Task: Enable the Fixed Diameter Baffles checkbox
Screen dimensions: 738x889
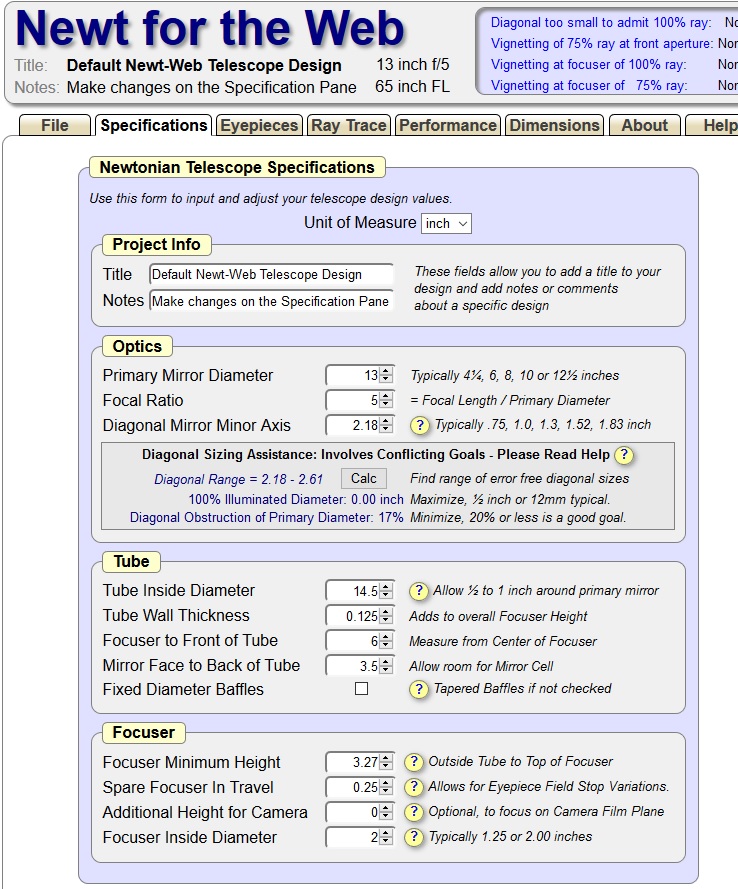Action: tap(361, 688)
